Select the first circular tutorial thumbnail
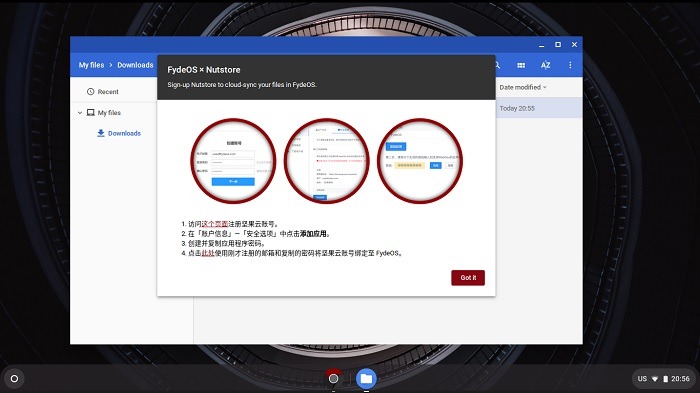 click(x=233, y=161)
